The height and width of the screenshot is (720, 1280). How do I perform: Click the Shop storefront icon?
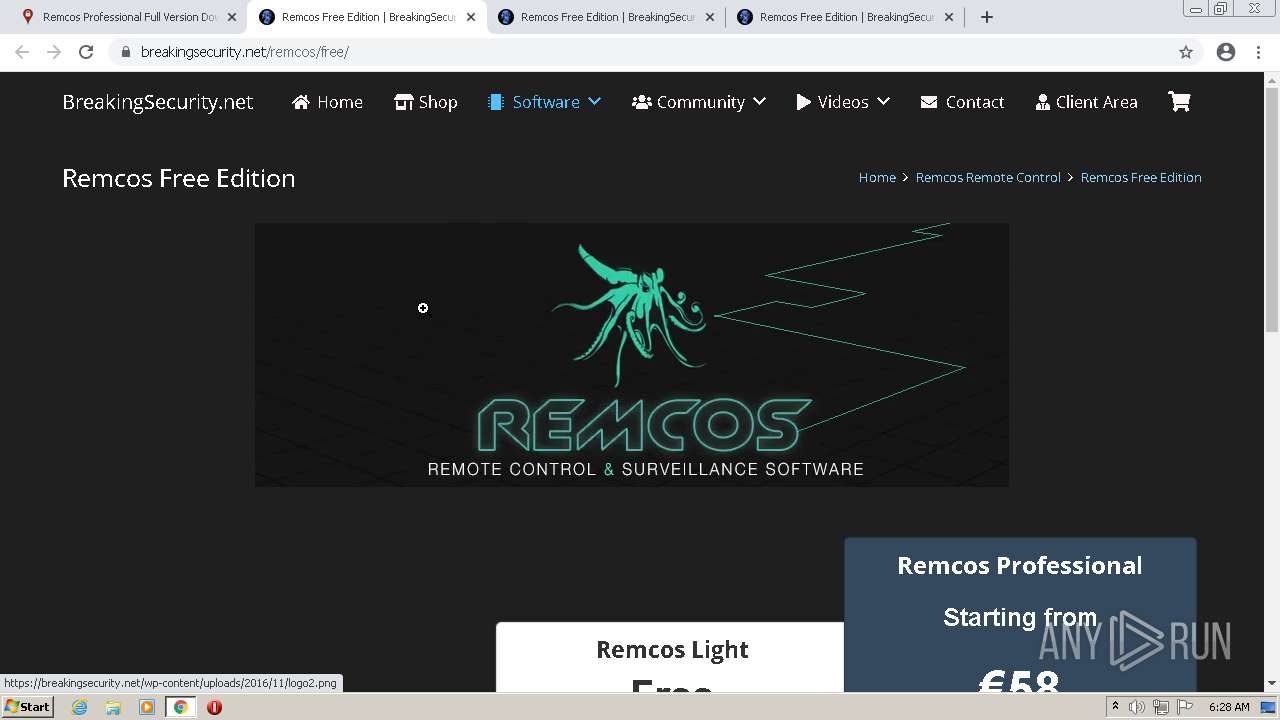click(403, 102)
